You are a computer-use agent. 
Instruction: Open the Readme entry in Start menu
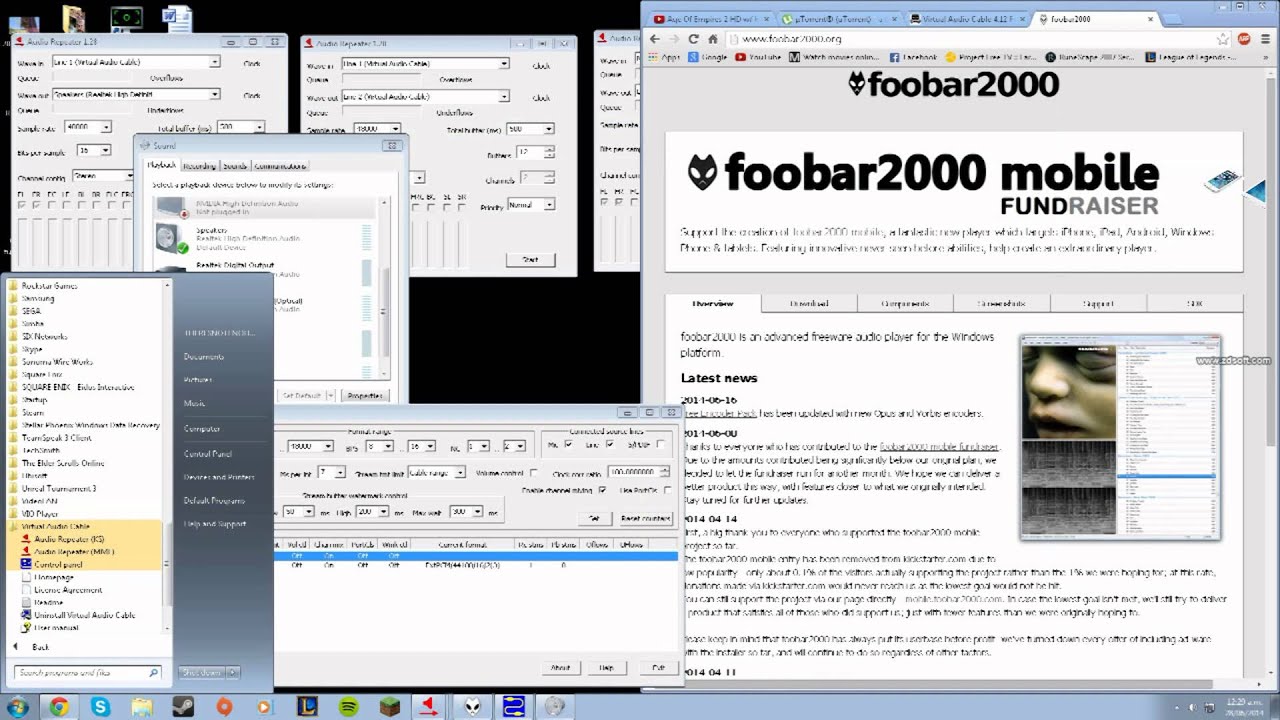click(x=49, y=602)
